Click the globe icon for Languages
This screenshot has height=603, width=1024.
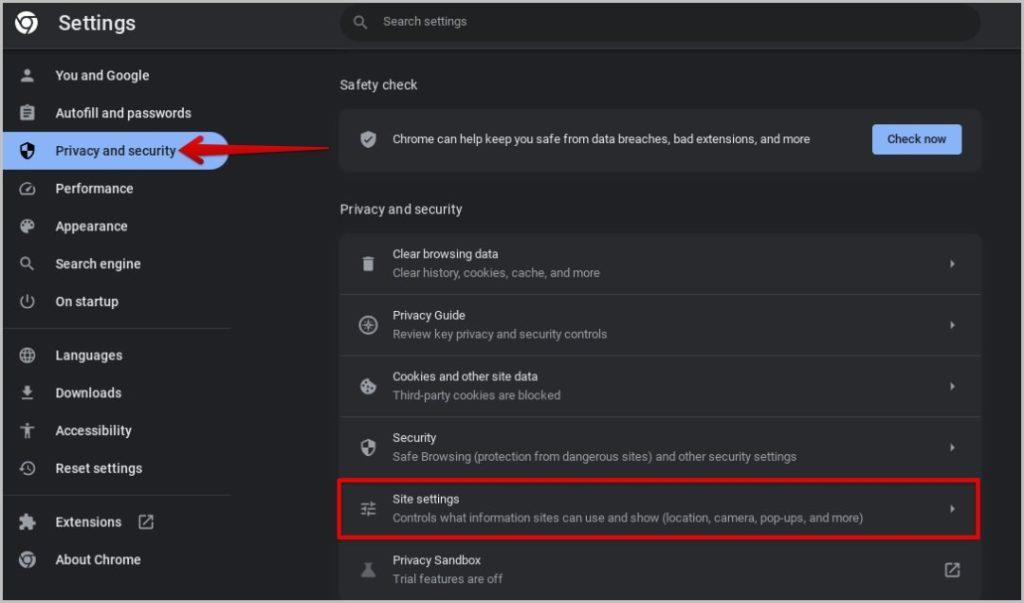coord(27,355)
